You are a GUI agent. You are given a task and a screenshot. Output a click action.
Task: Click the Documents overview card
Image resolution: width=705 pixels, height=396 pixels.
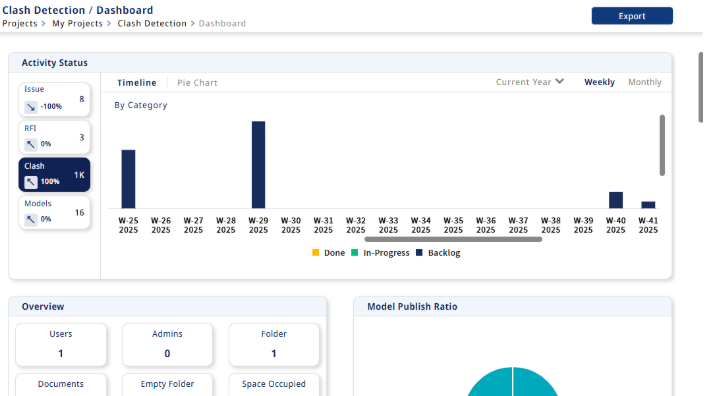[x=61, y=385]
